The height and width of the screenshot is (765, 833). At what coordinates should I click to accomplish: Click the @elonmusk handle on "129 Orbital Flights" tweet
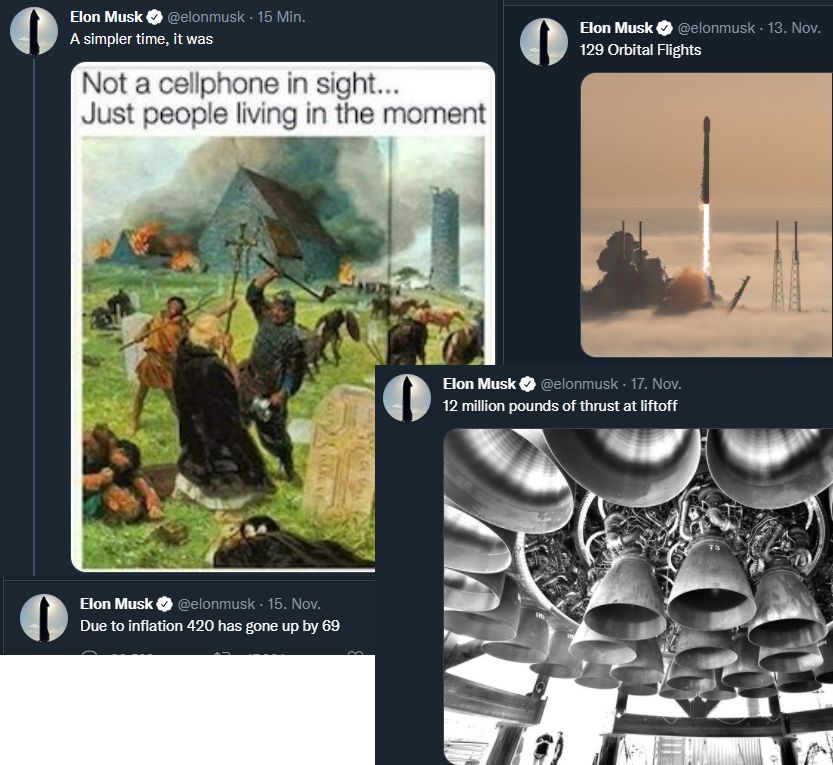pyautogui.click(x=714, y=28)
